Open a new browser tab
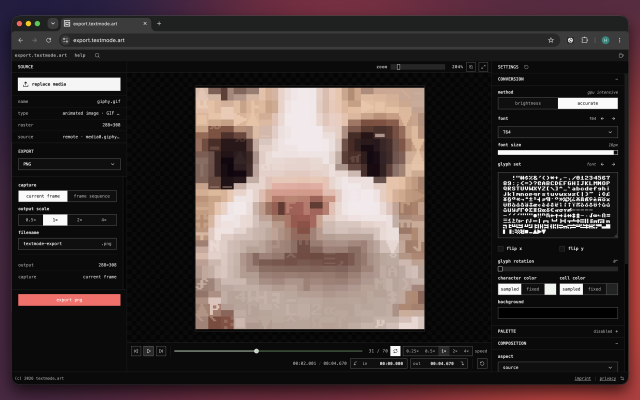This screenshot has height=400, width=640. click(159, 24)
